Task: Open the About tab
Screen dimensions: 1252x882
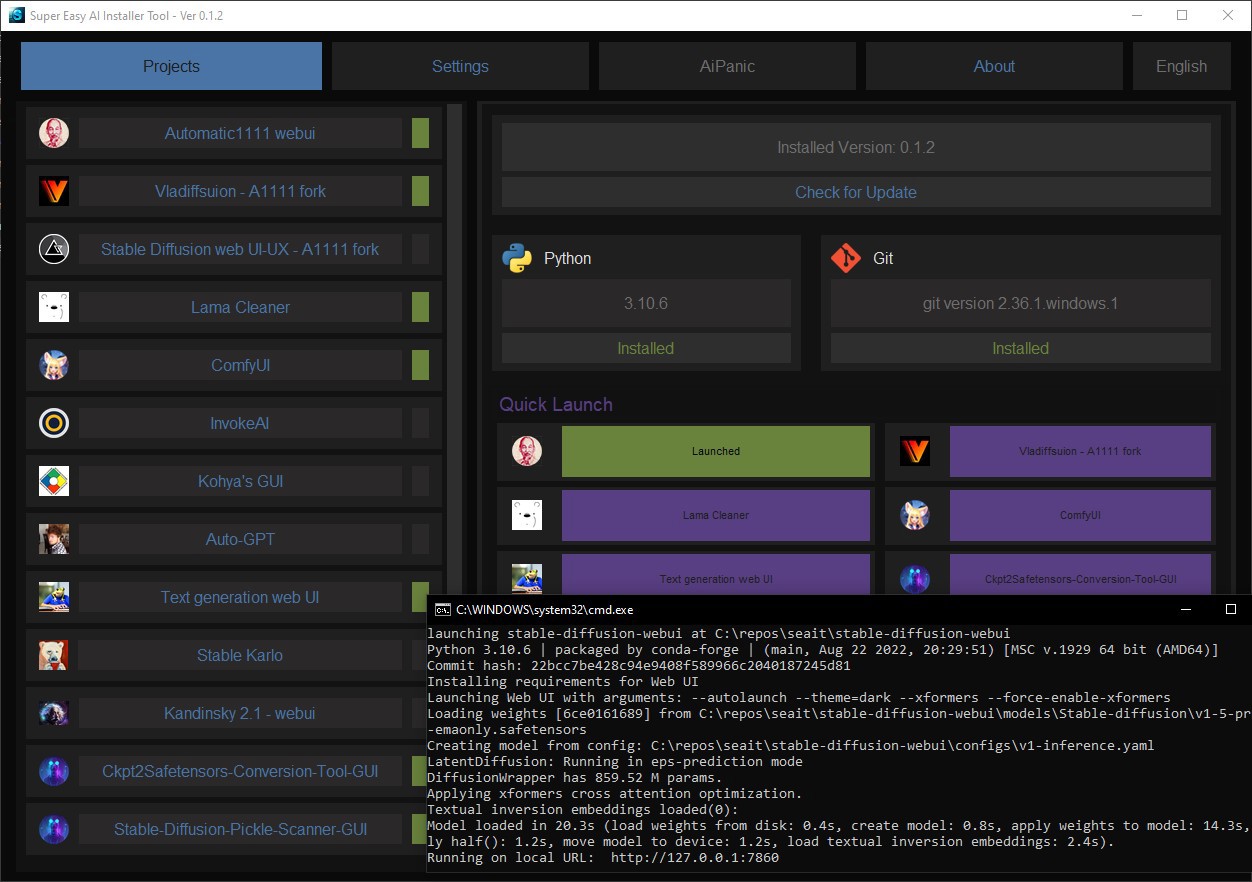Action: click(994, 66)
